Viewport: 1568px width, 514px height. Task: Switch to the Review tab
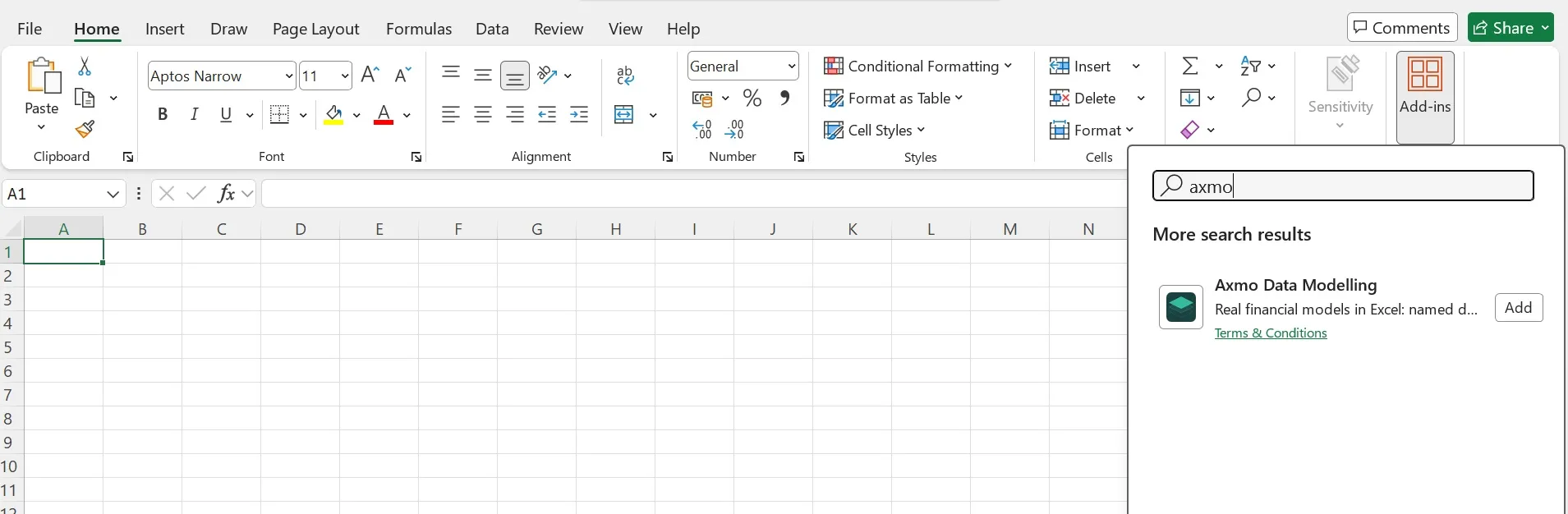pos(559,29)
